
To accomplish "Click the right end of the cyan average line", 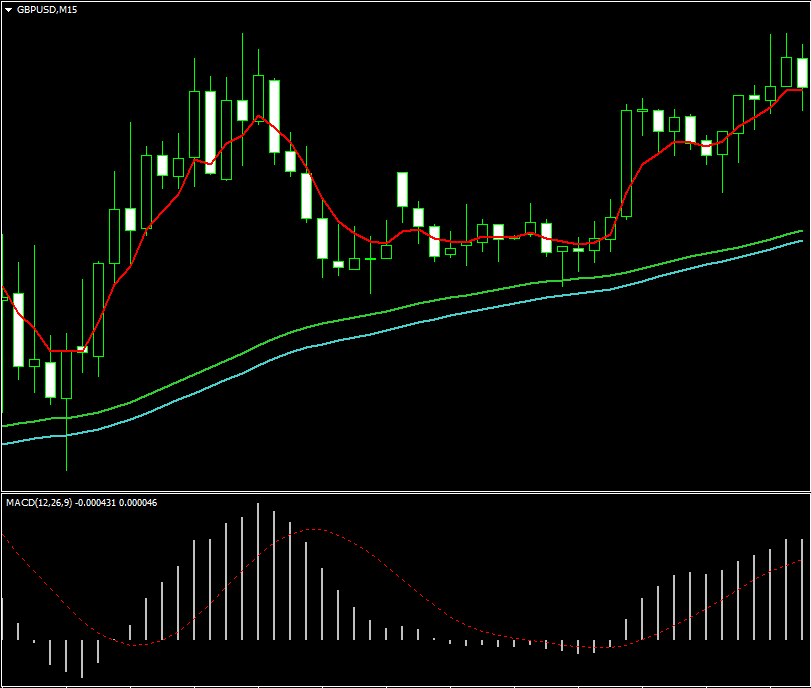I will point(800,240).
